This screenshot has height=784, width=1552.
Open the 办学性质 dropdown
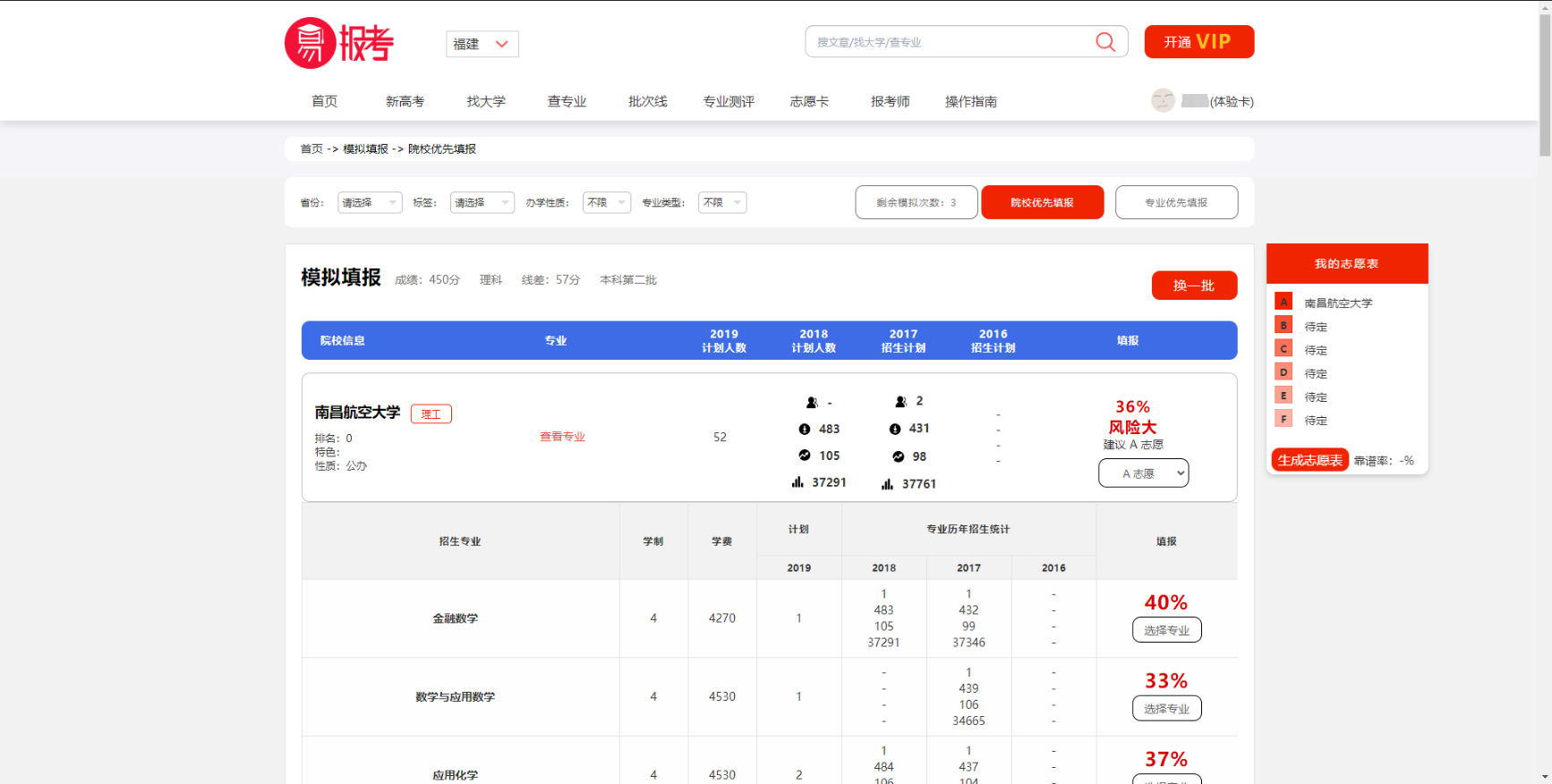(x=606, y=203)
